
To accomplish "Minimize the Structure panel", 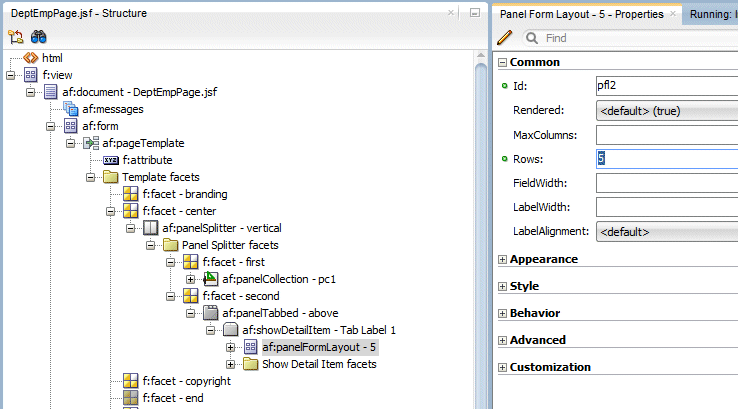I will click(475, 13).
